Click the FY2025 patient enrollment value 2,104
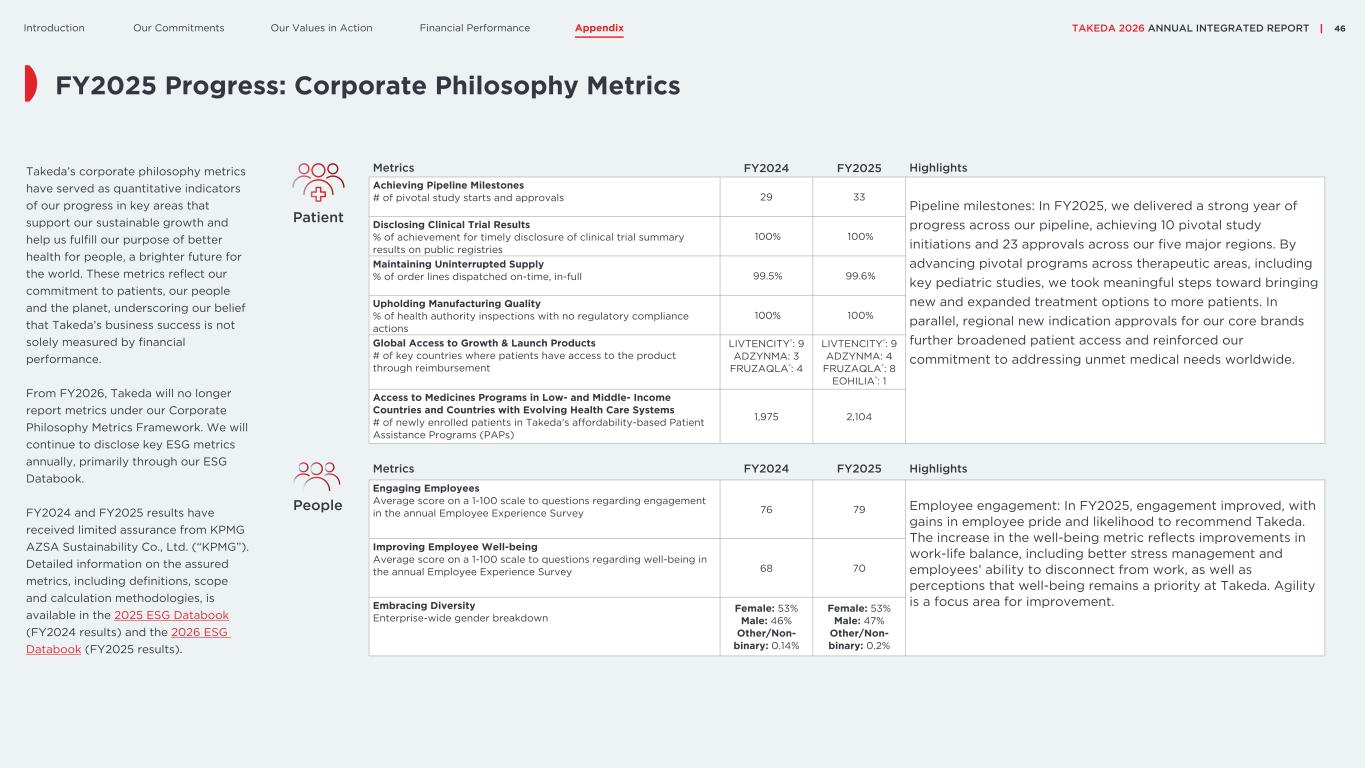 [x=859, y=415]
